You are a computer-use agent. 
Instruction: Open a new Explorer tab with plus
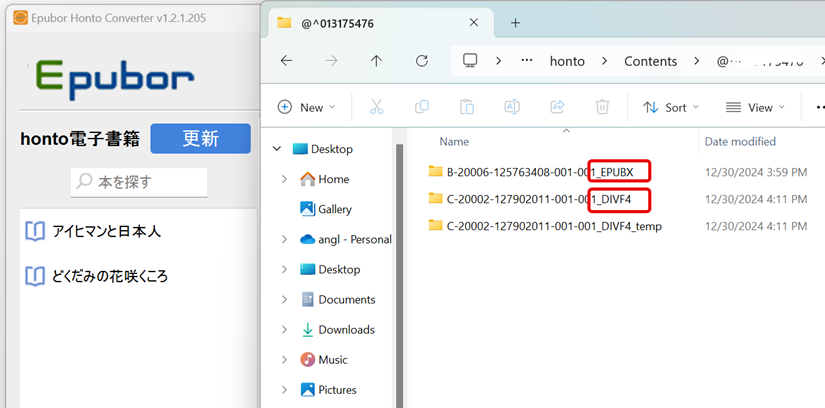tap(516, 23)
